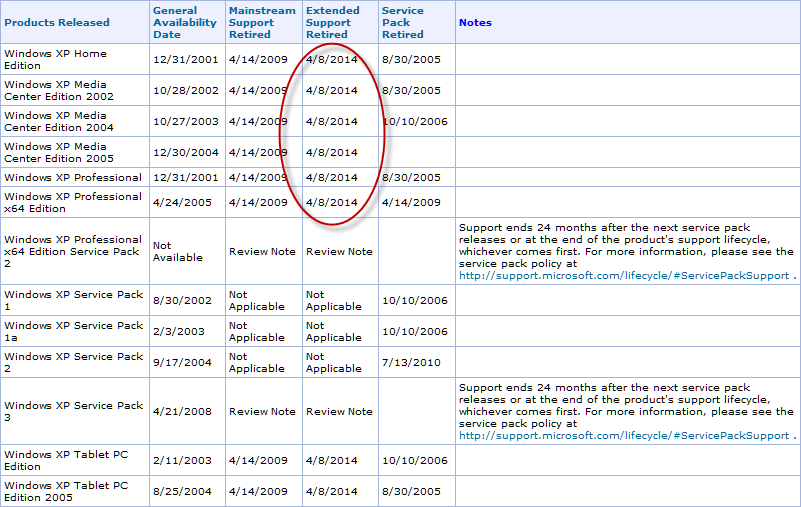Click Tablet PC Edition's 10/10/2006 retired date
Viewport: 801px width, 507px height.
[x=415, y=460]
